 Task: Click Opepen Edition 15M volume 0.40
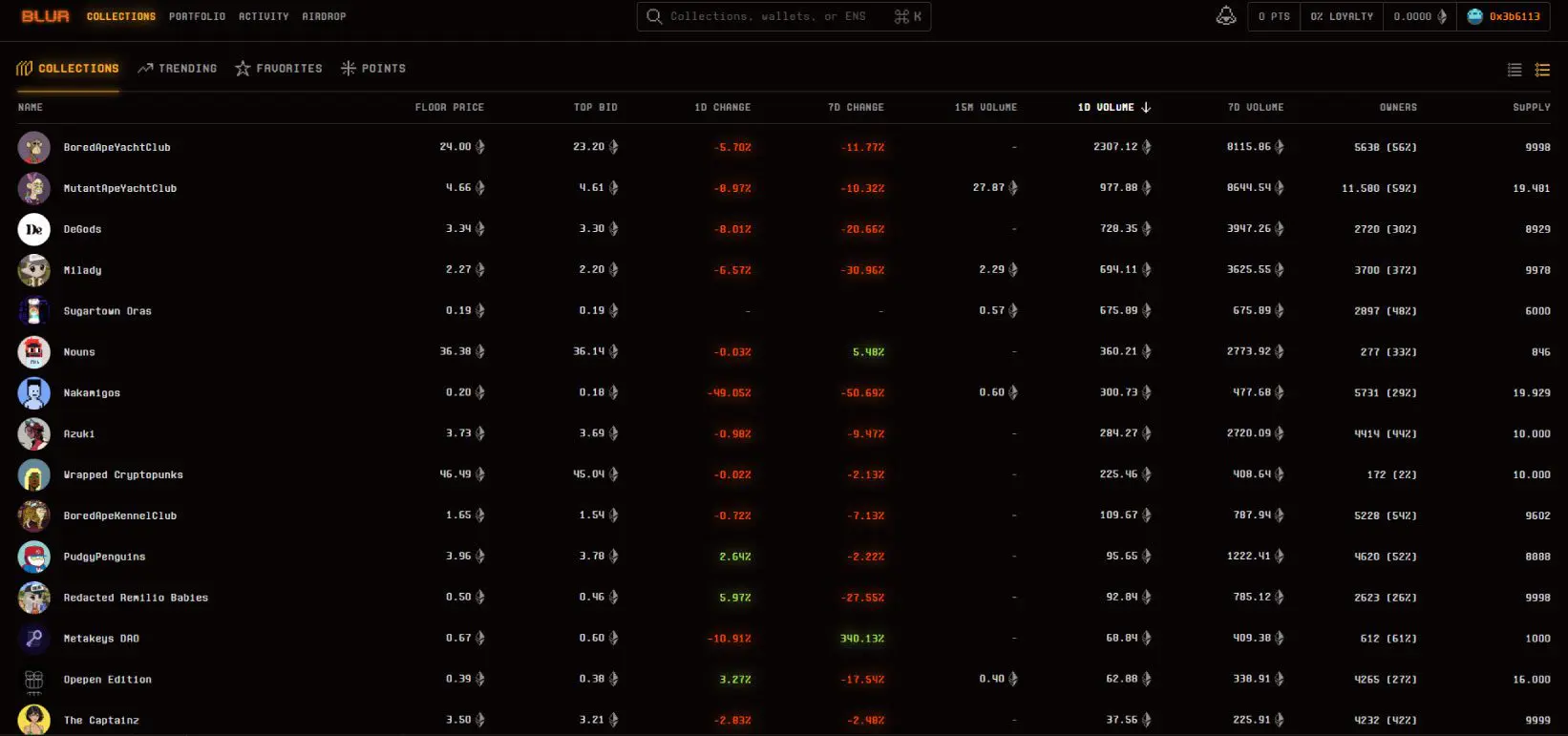tap(998, 680)
